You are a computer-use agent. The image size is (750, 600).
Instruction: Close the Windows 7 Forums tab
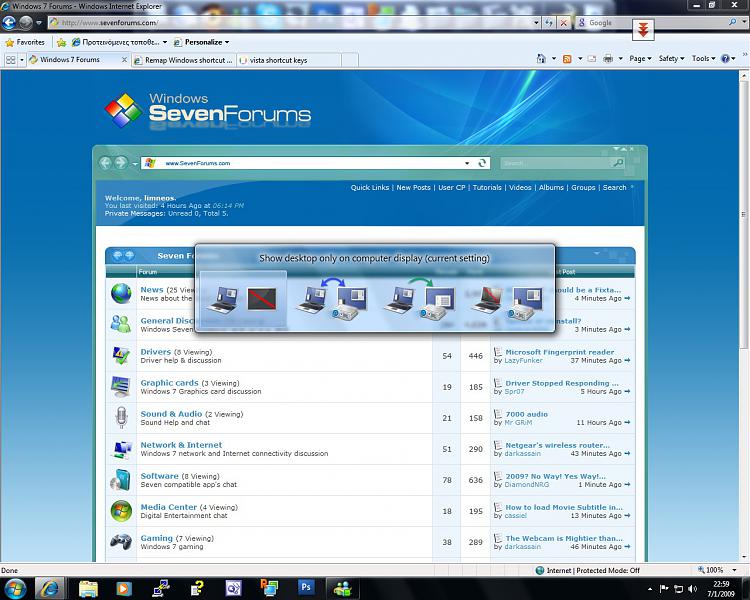pos(124,60)
